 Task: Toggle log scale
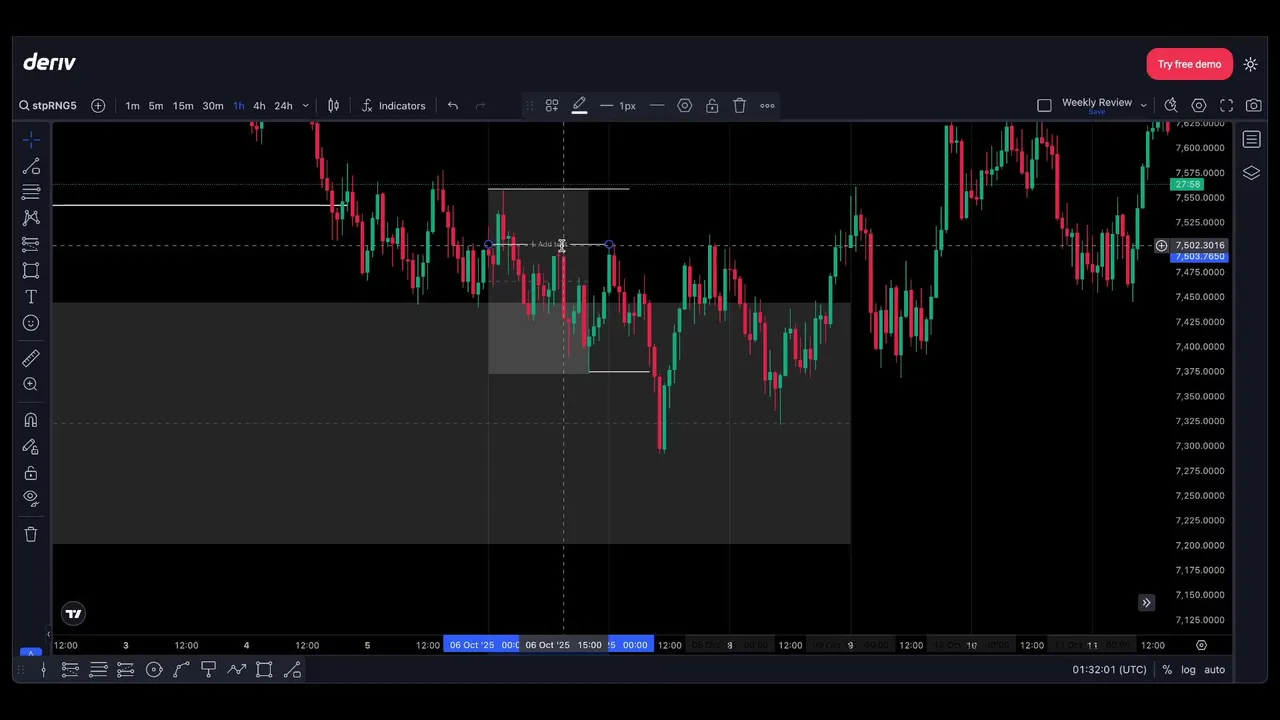(x=1188, y=670)
